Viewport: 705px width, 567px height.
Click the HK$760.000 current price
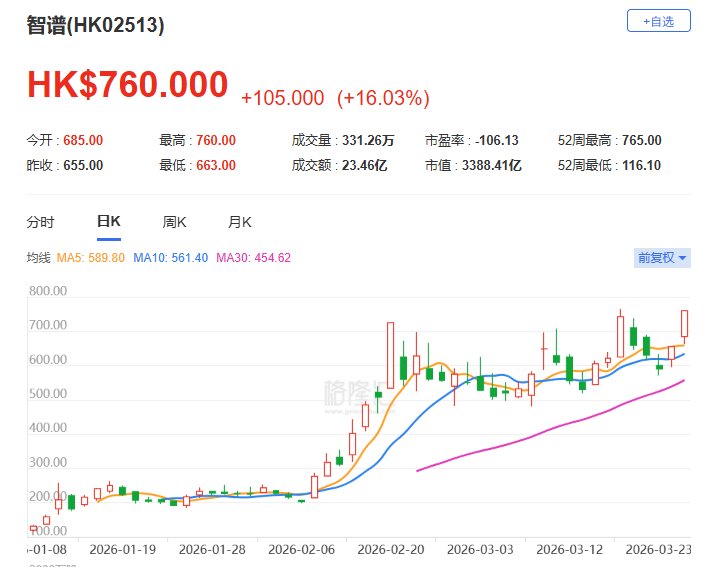coord(127,85)
